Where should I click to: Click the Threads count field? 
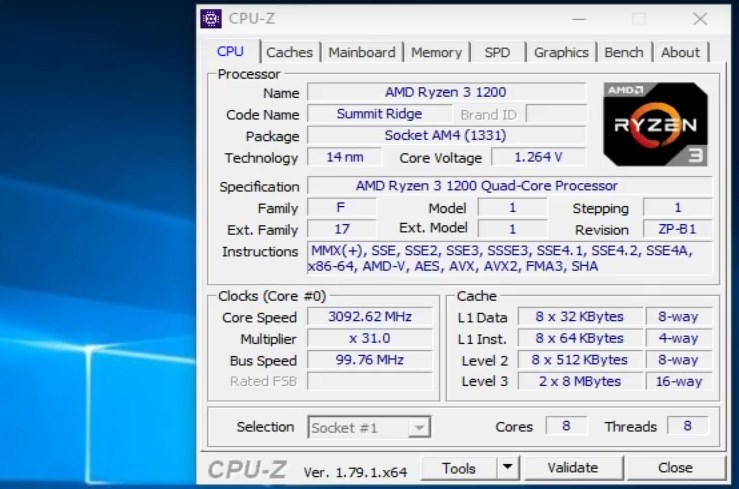[688, 426]
